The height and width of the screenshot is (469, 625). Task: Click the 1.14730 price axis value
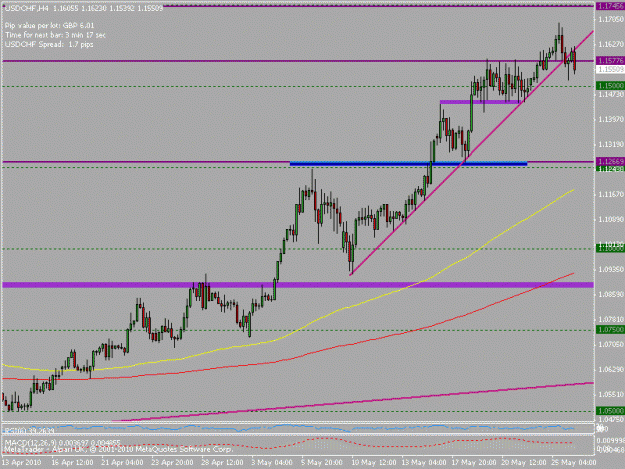(611, 94)
